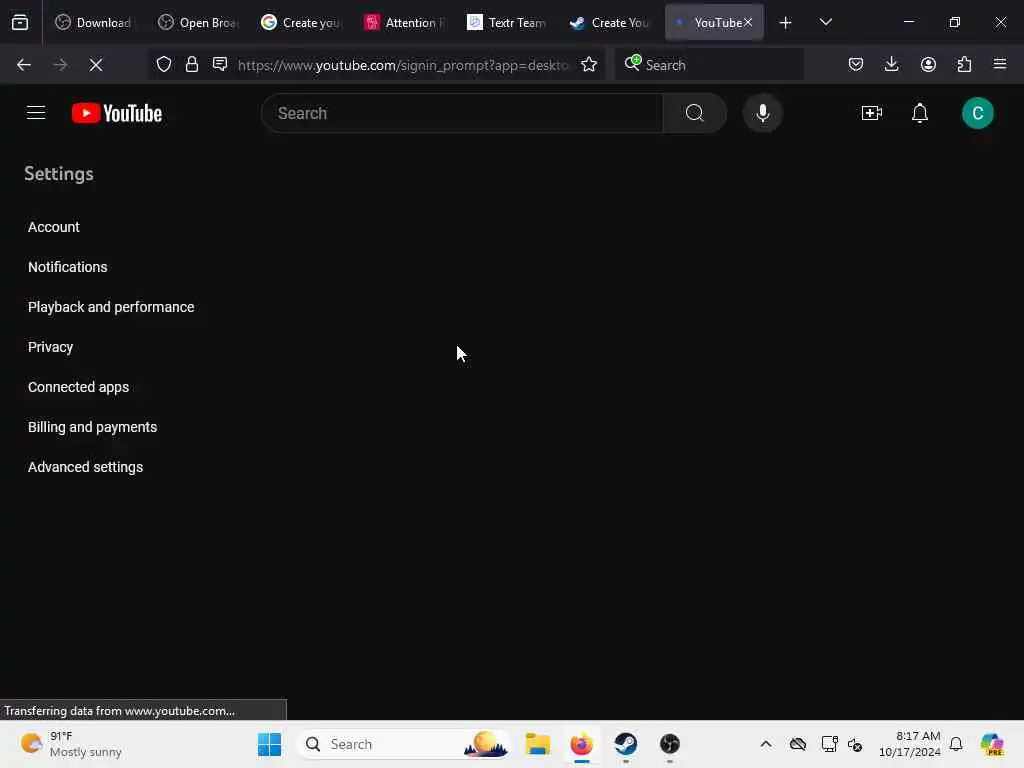The image size is (1024, 768).
Task: Click the YouTube search input field
Action: (462, 113)
